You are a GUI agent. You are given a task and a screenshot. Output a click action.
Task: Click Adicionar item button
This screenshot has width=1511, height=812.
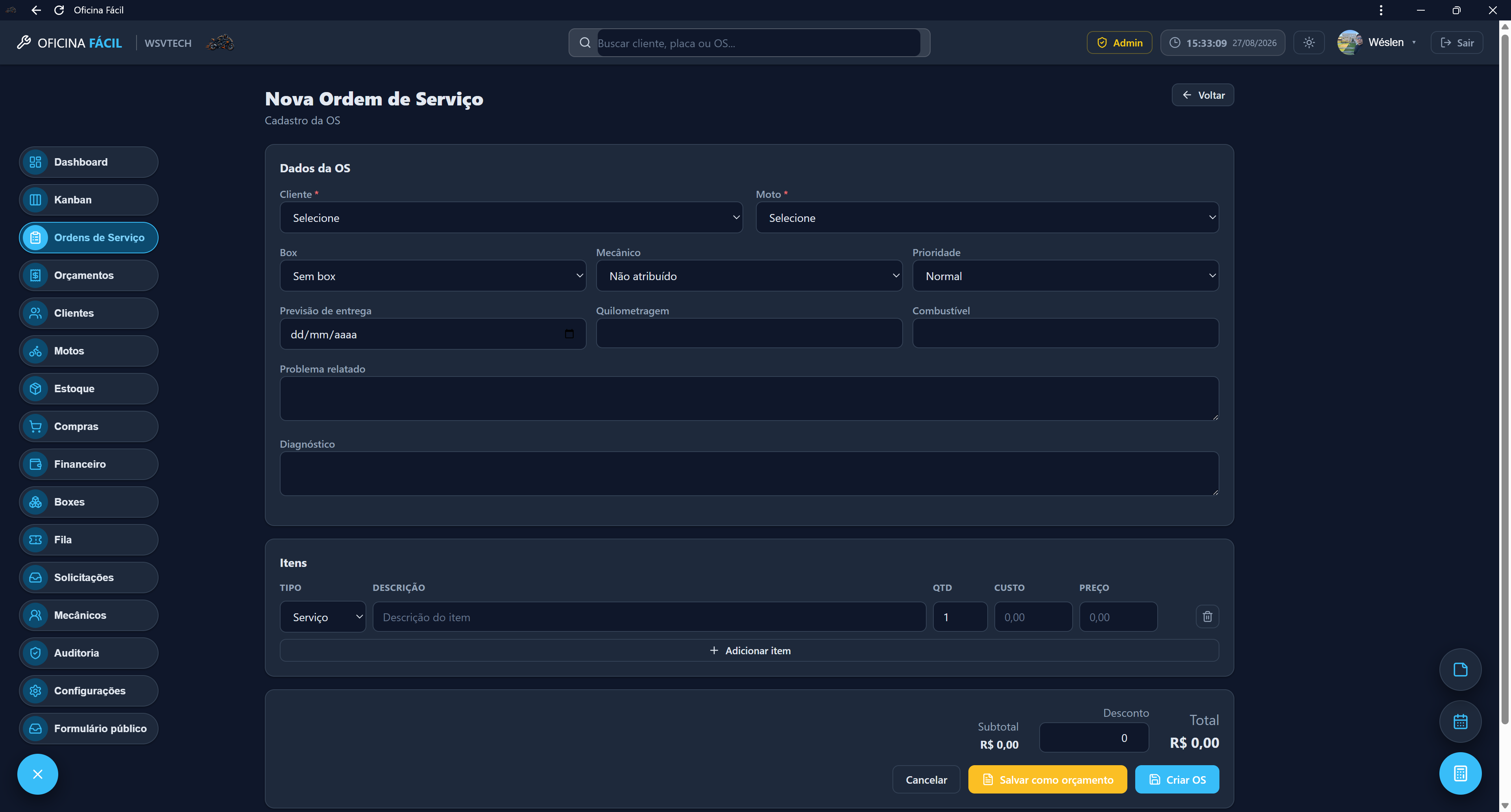(x=749, y=650)
